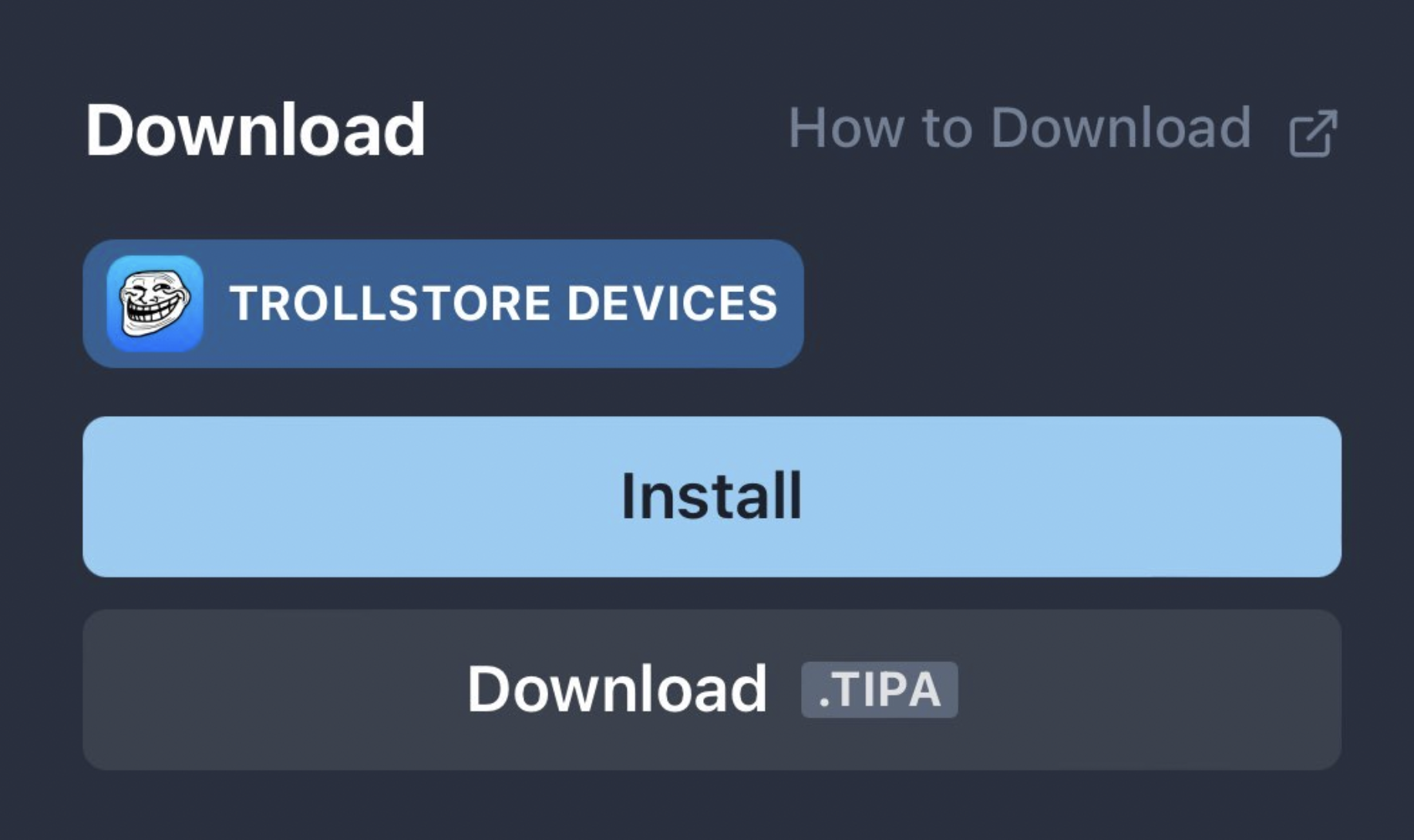This screenshot has width=1414, height=840.
Task: Save the .TIPA file via Download button
Action: 712,689
